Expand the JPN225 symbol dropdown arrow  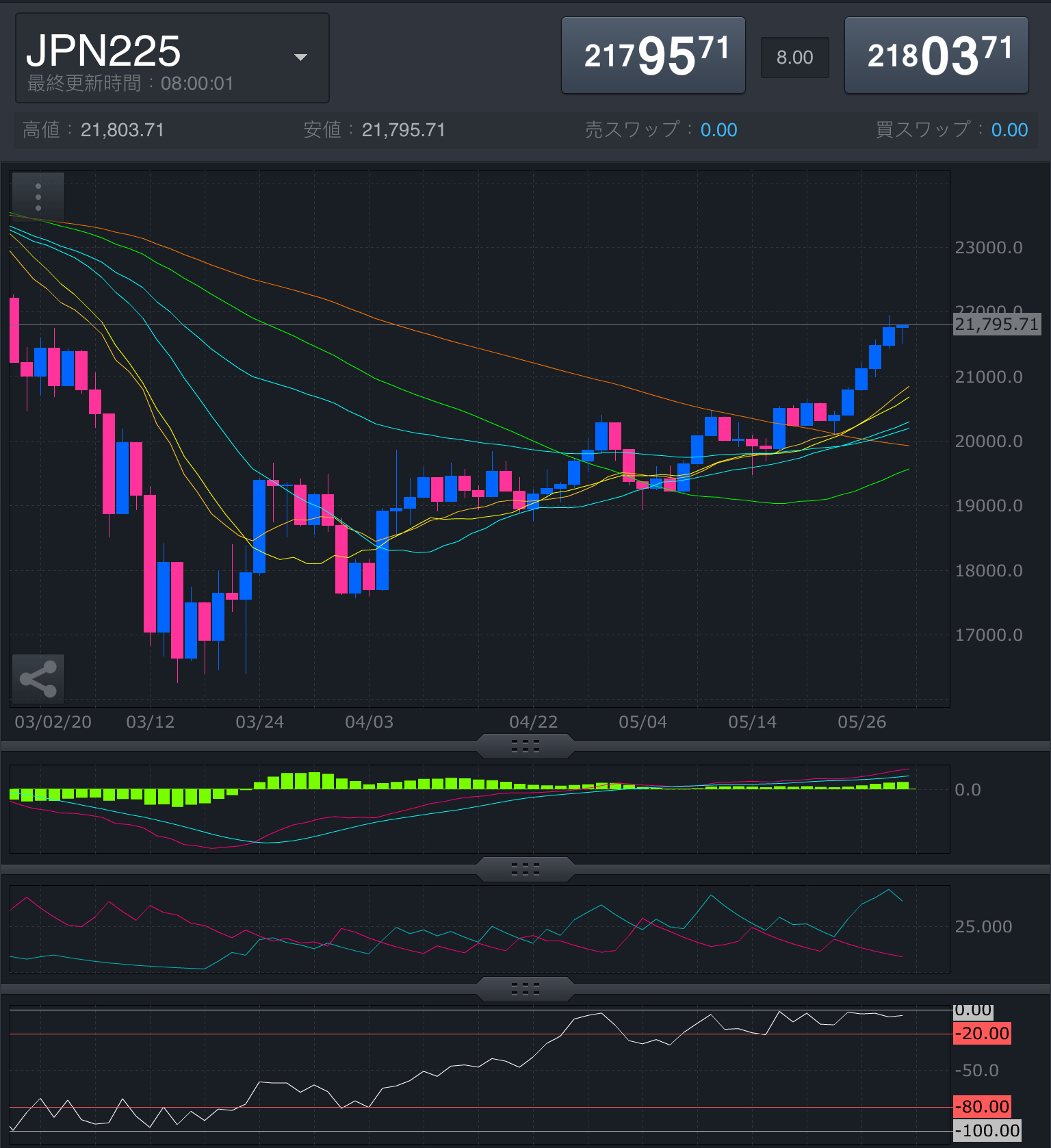coord(300,58)
